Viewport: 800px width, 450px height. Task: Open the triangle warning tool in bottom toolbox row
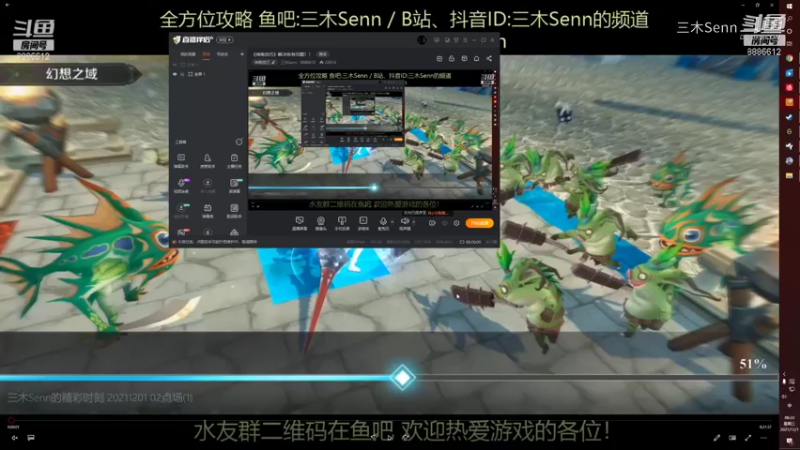point(234,232)
